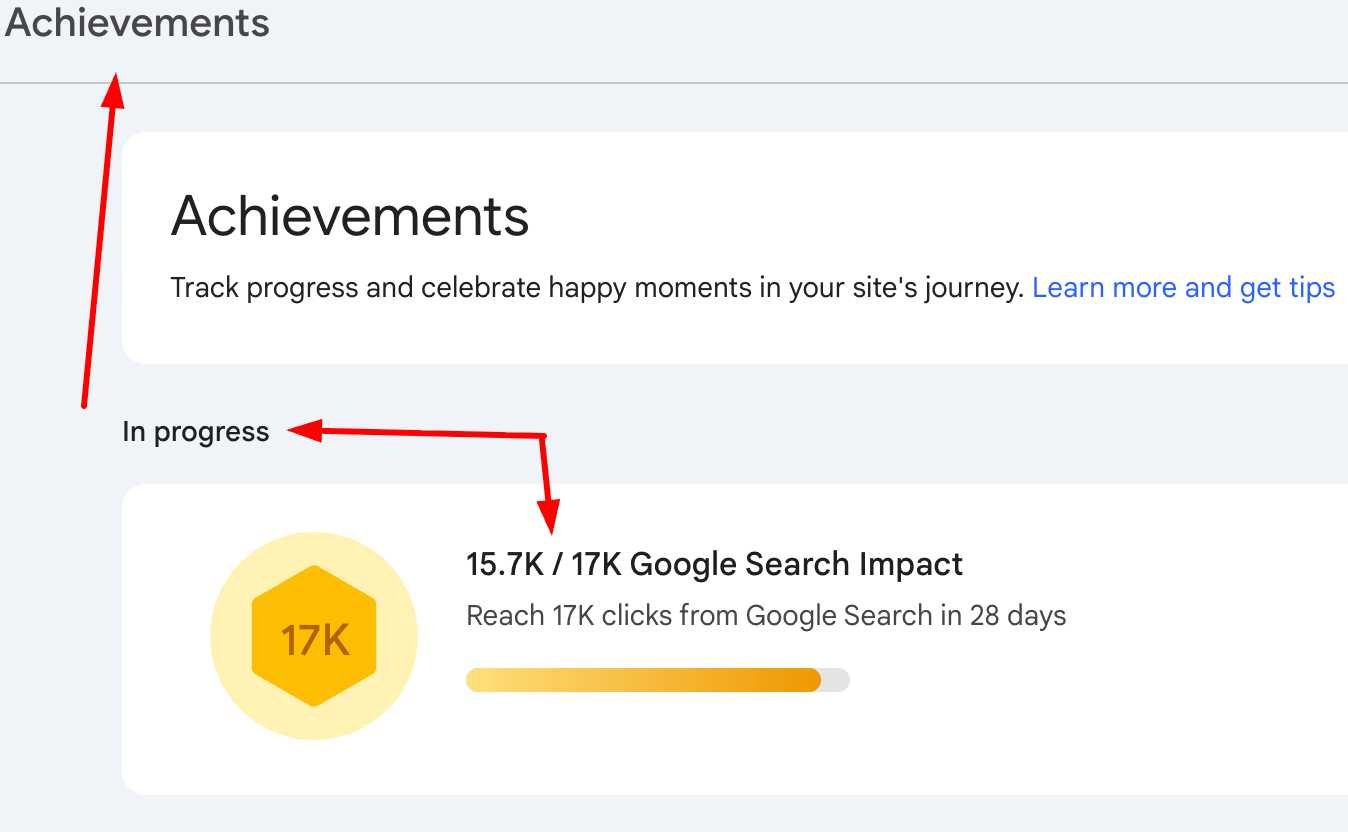Click the Achievements page header at top
The height and width of the screenshot is (832, 1348).
click(x=137, y=22)
